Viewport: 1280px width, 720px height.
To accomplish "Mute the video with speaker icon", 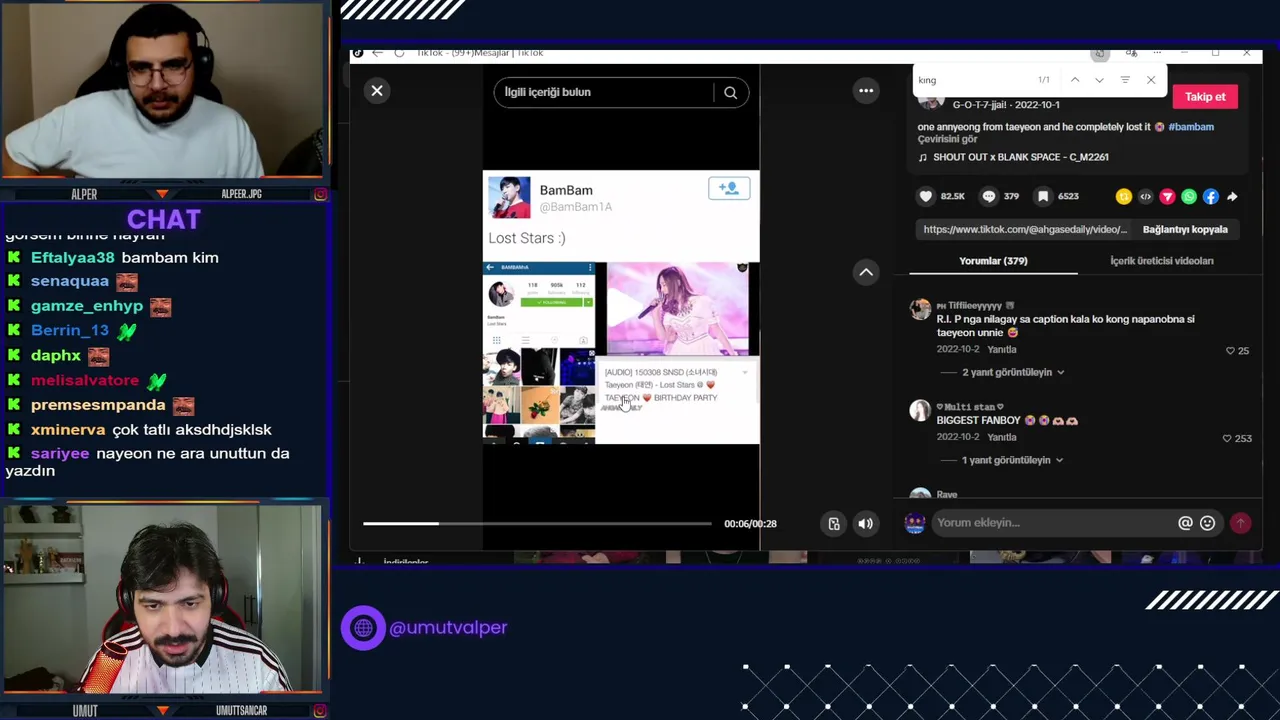I will pos(866,523).
